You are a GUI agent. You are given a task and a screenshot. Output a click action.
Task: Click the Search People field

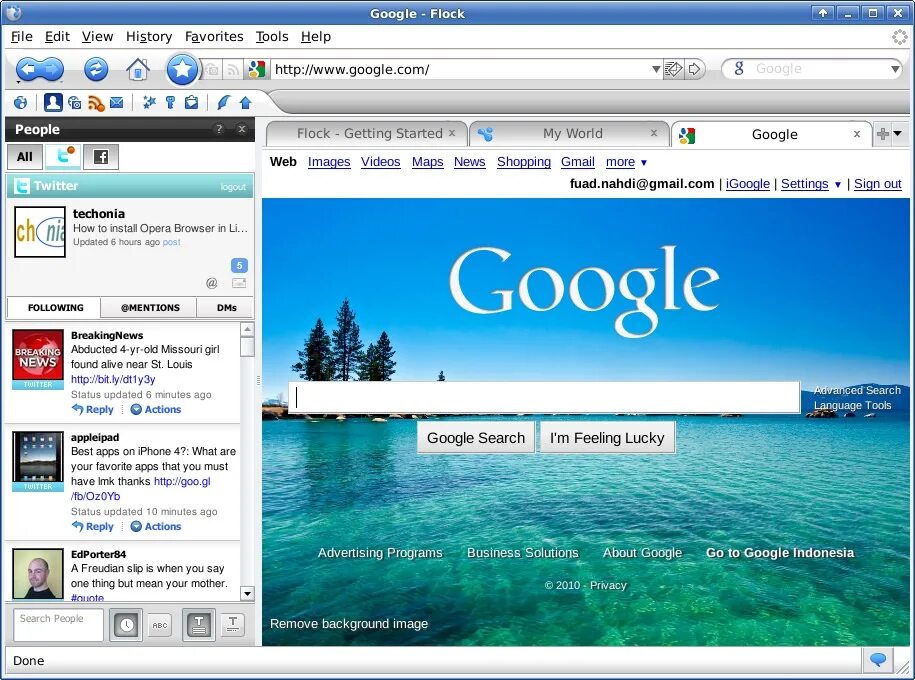tap(58, 625)
